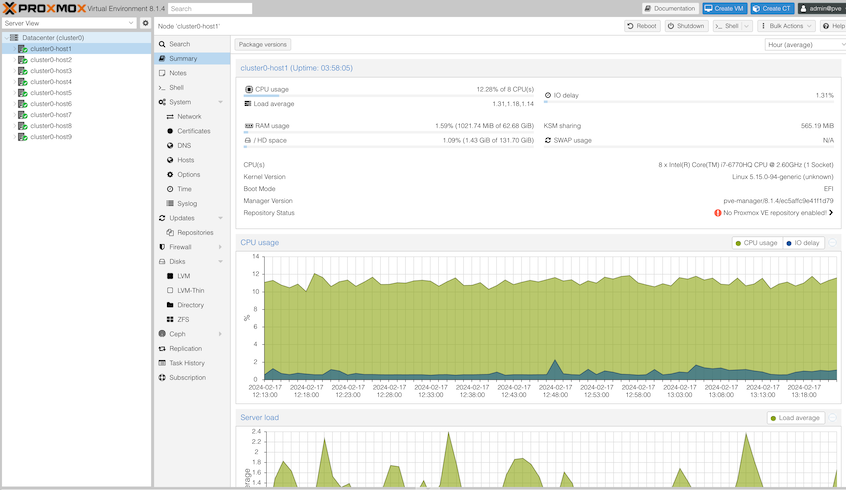Open the Server View dropdown
846x490 pixels.
69,23
